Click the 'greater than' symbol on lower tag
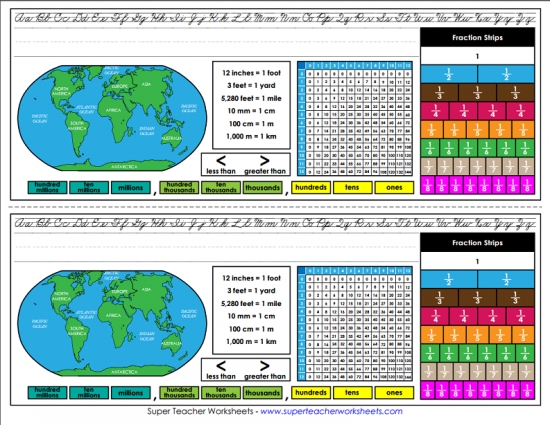This screenshot has width=550, height=425. tap(264, 366)
